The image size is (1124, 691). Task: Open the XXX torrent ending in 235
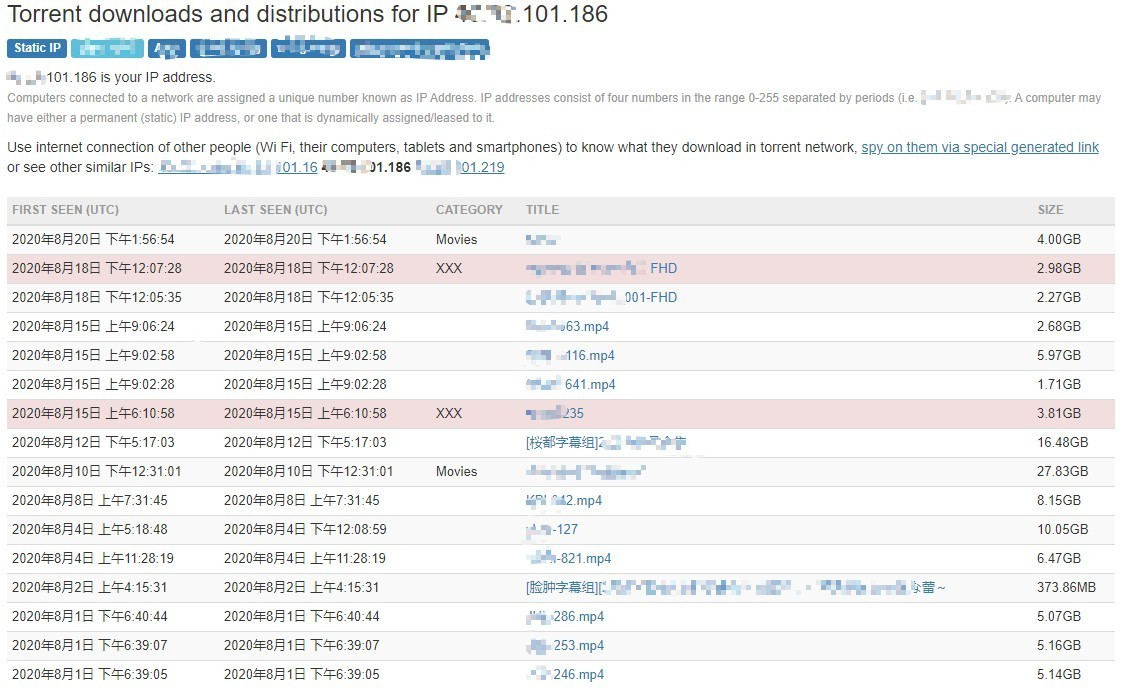tap(558, 413)
